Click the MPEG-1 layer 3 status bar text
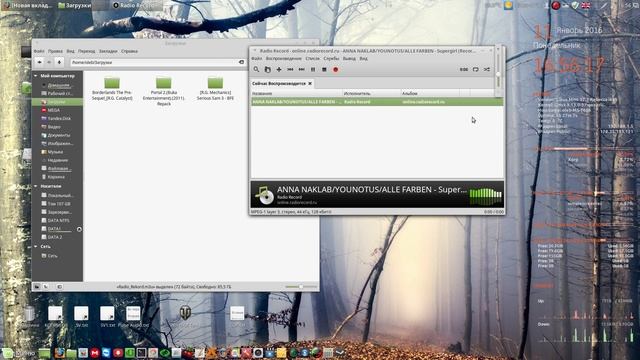The image size is (640, 360). 291,212
